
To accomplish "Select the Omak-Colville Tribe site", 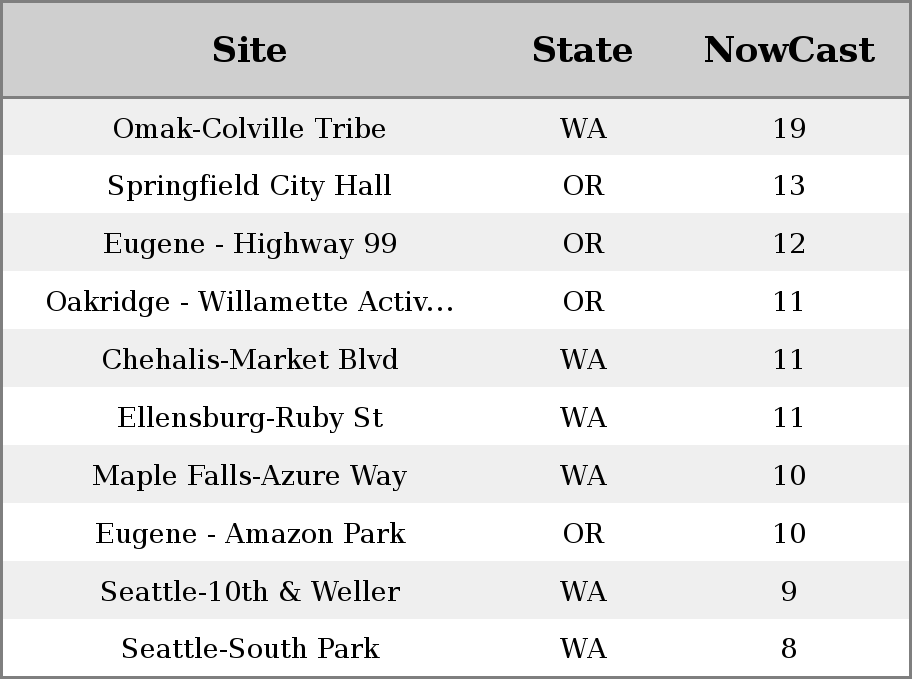I will pyautogui.click(x=249, y=128).
